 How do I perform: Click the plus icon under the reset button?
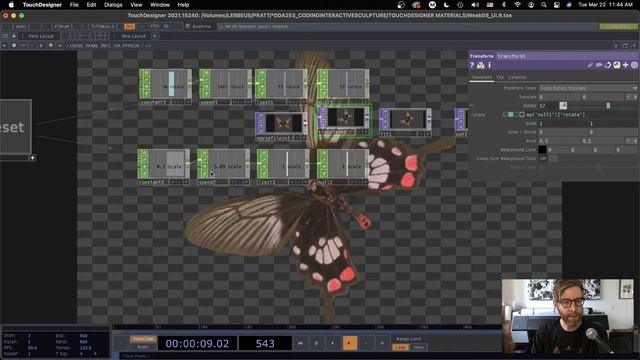tap(32, 158)
